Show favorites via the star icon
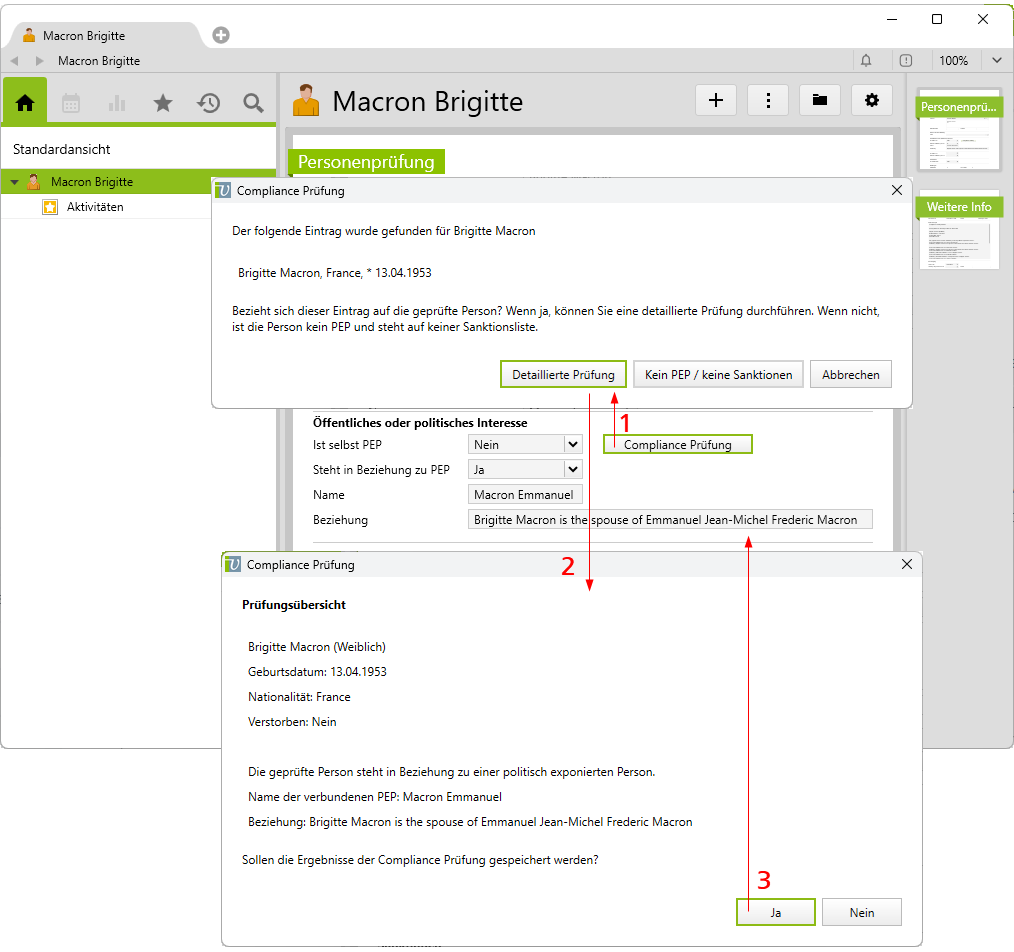Screen dimensions: 1014x952 click(x=163, y=103)
